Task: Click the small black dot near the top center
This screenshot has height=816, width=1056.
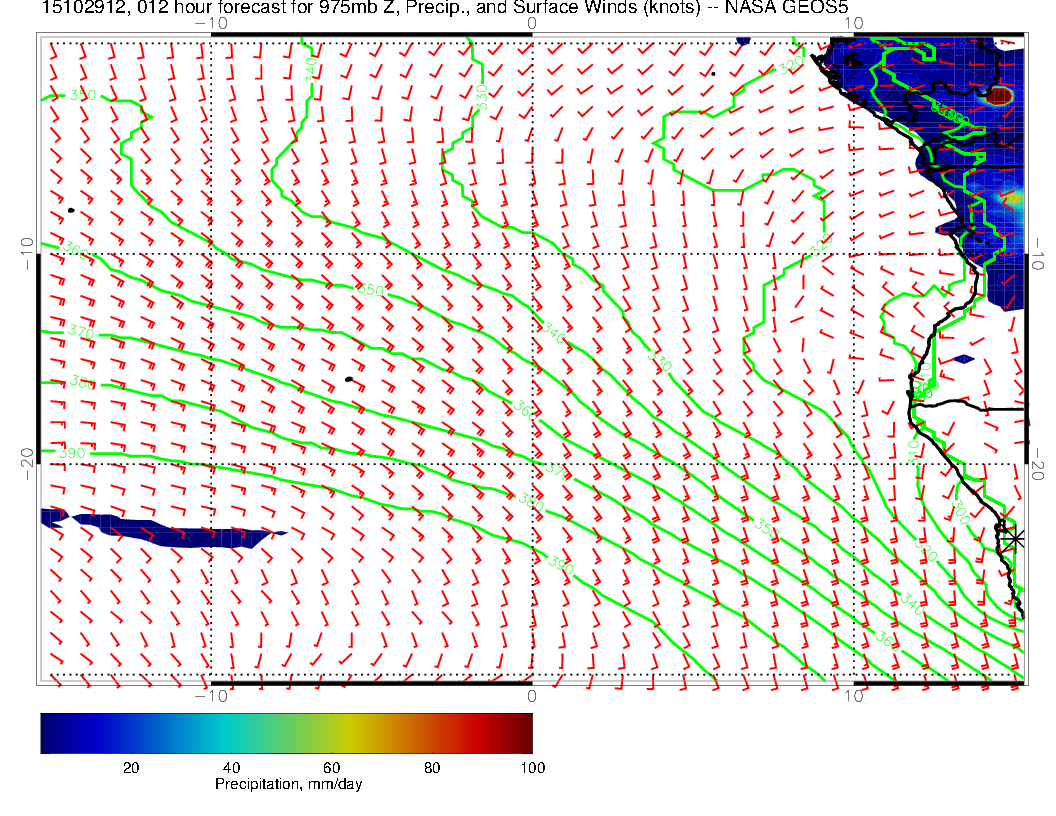Action: point(713,73)
